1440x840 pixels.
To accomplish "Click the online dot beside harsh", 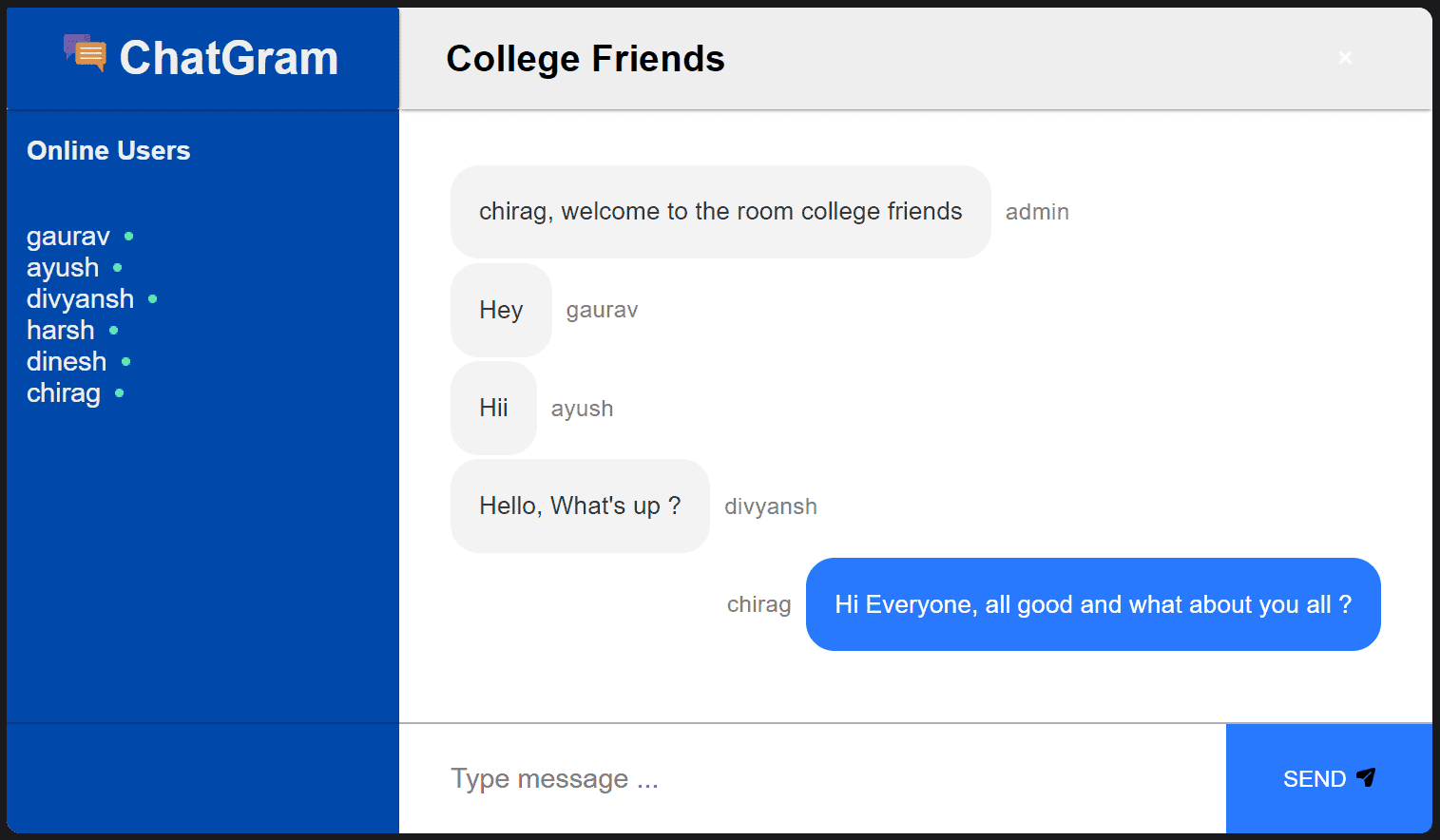I will click(113, 330).
